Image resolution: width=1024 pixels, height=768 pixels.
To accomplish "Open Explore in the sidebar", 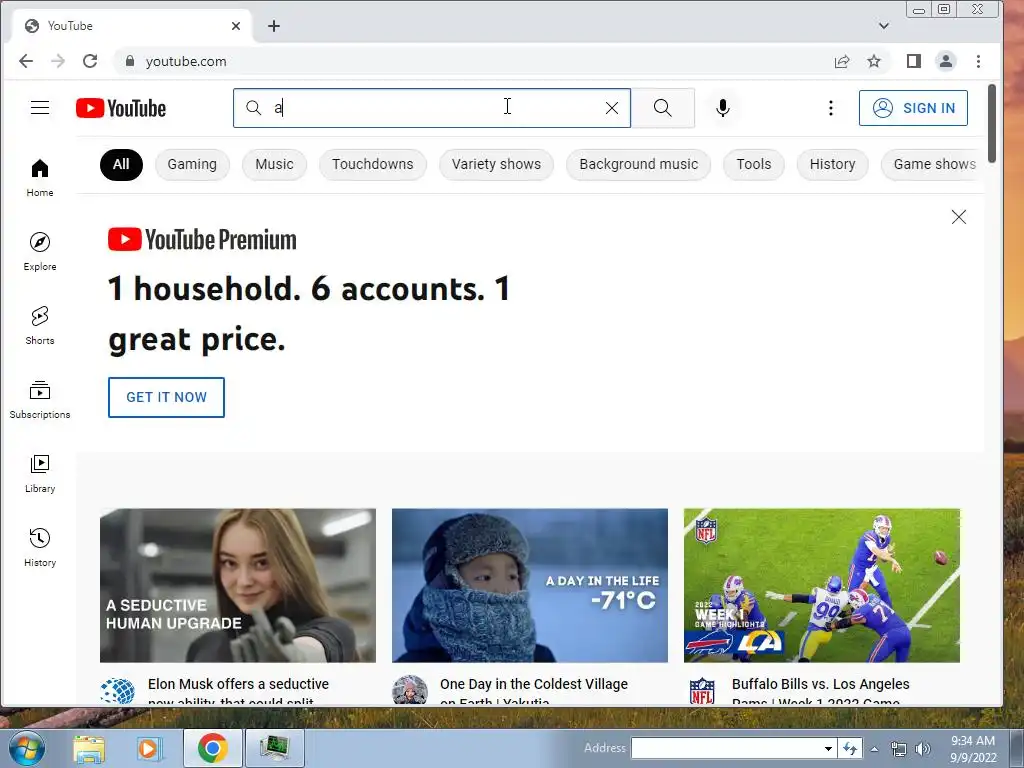I will [40, 251].
